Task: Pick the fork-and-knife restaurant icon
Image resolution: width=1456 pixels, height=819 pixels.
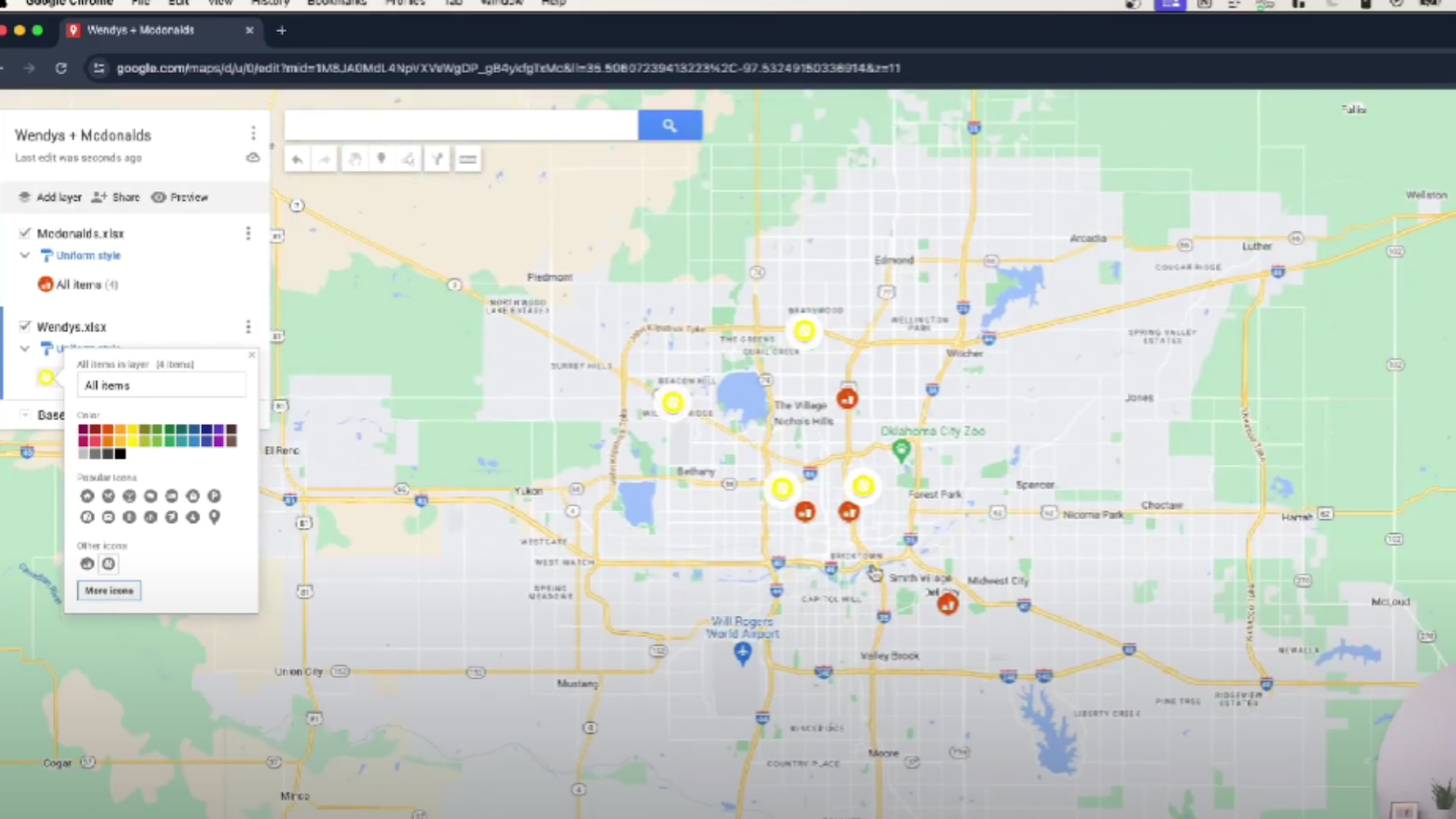Action: [x=108, y=496]
